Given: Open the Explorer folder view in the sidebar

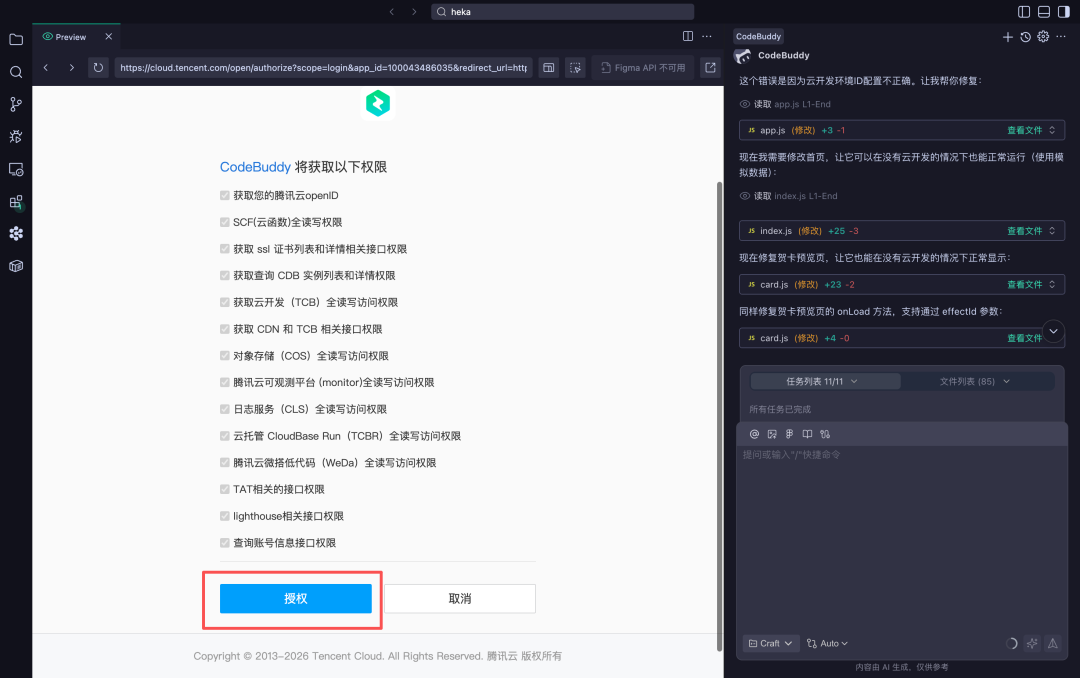Looking at the screenshot, I should tap(15, 40).
